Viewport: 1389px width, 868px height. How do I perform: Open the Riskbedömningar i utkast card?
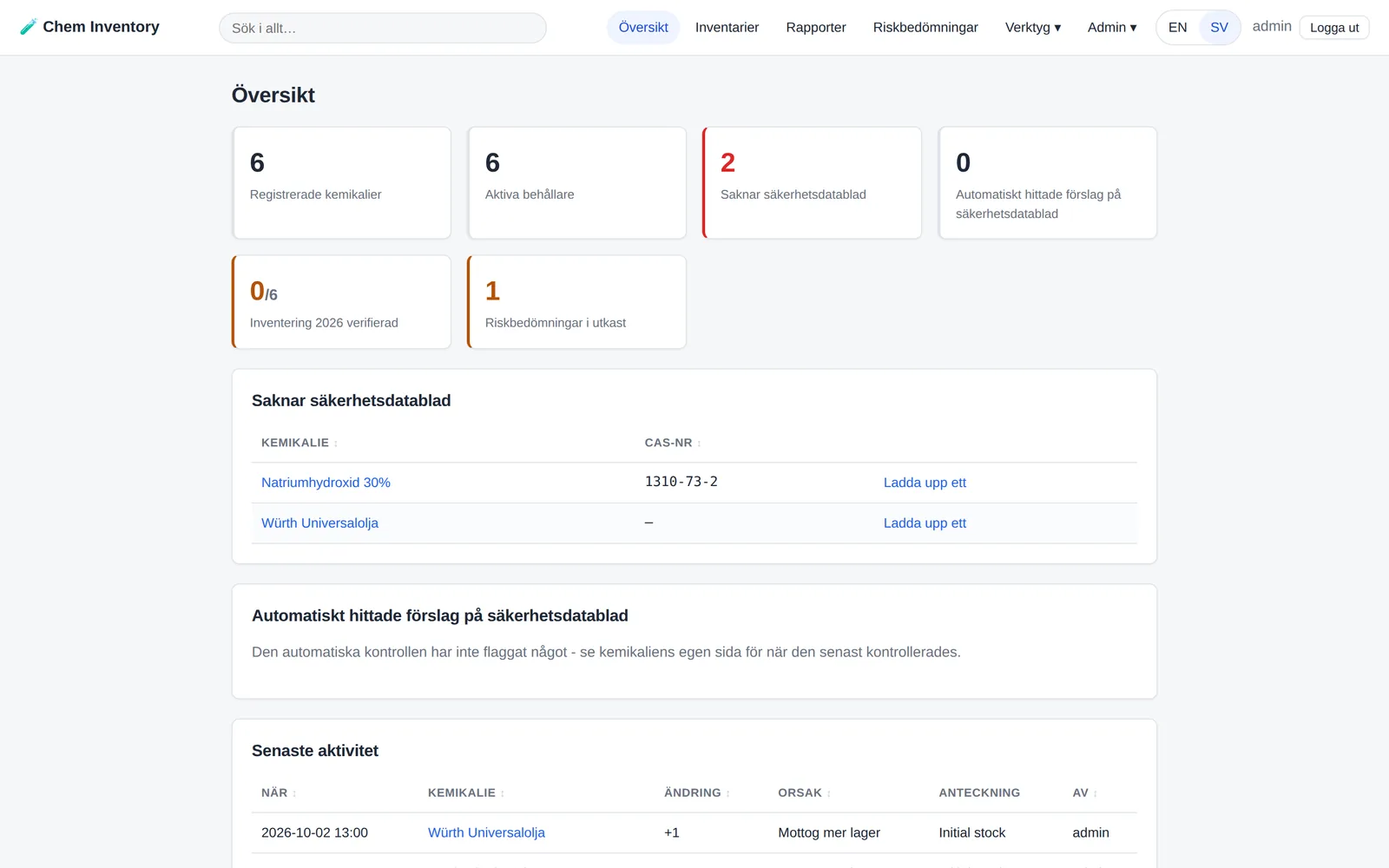click(x=576, y=302)
